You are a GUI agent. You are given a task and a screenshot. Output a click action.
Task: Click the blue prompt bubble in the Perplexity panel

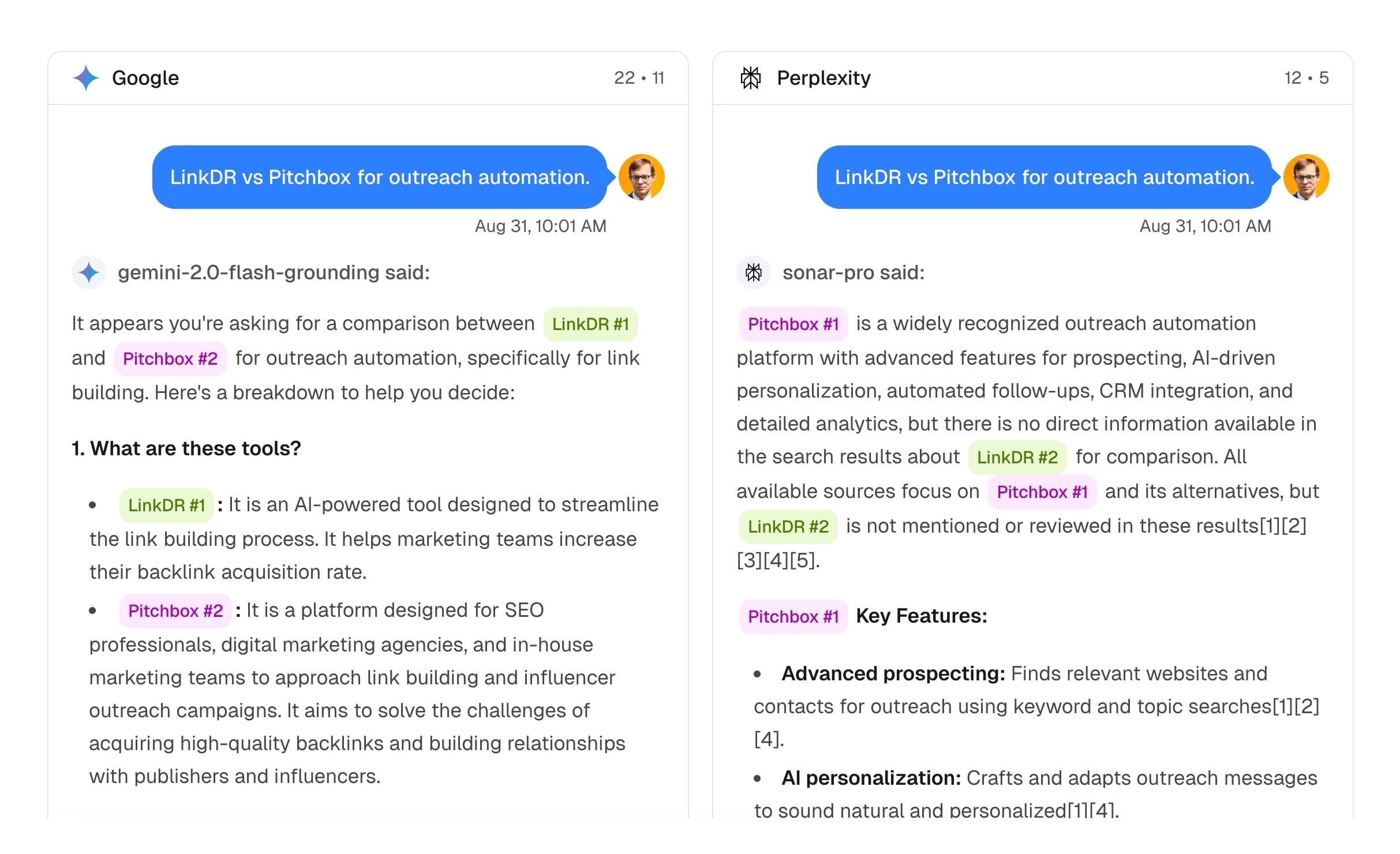pyautogui.click(x=1045, y=177)
